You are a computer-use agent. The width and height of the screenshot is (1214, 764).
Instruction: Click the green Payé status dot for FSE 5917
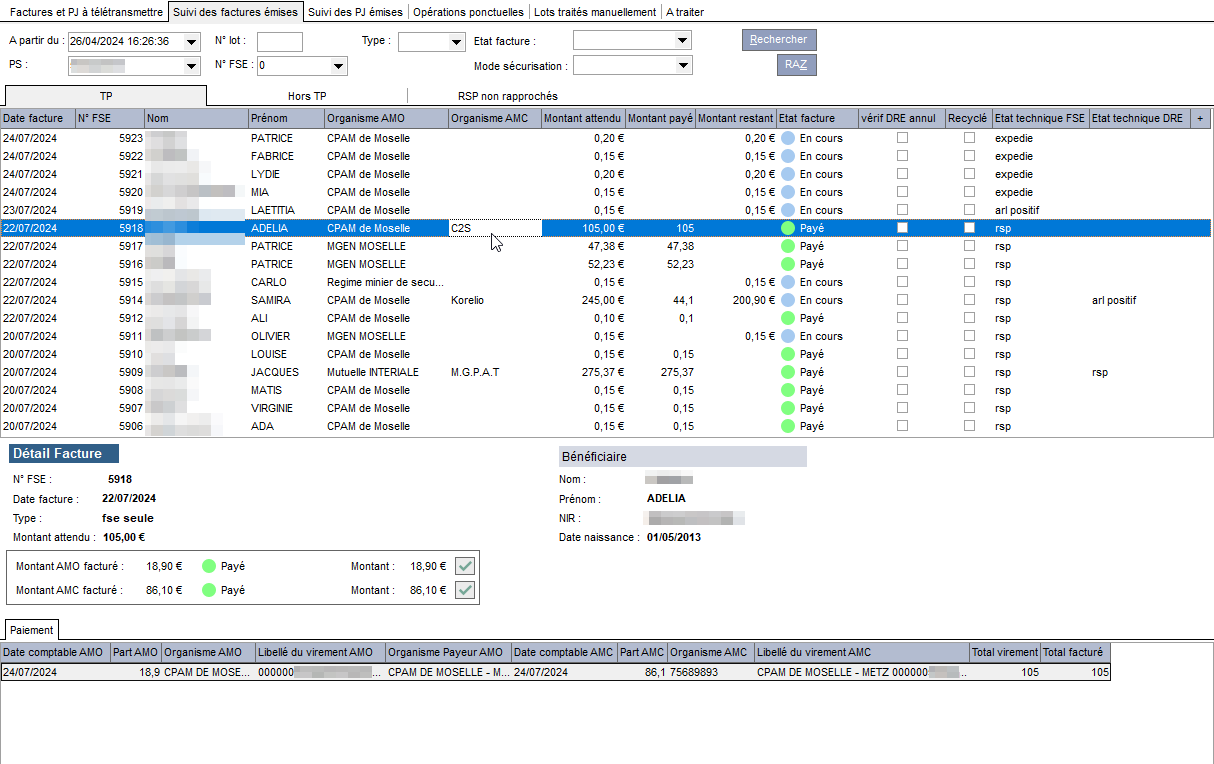tap(788, 246)
